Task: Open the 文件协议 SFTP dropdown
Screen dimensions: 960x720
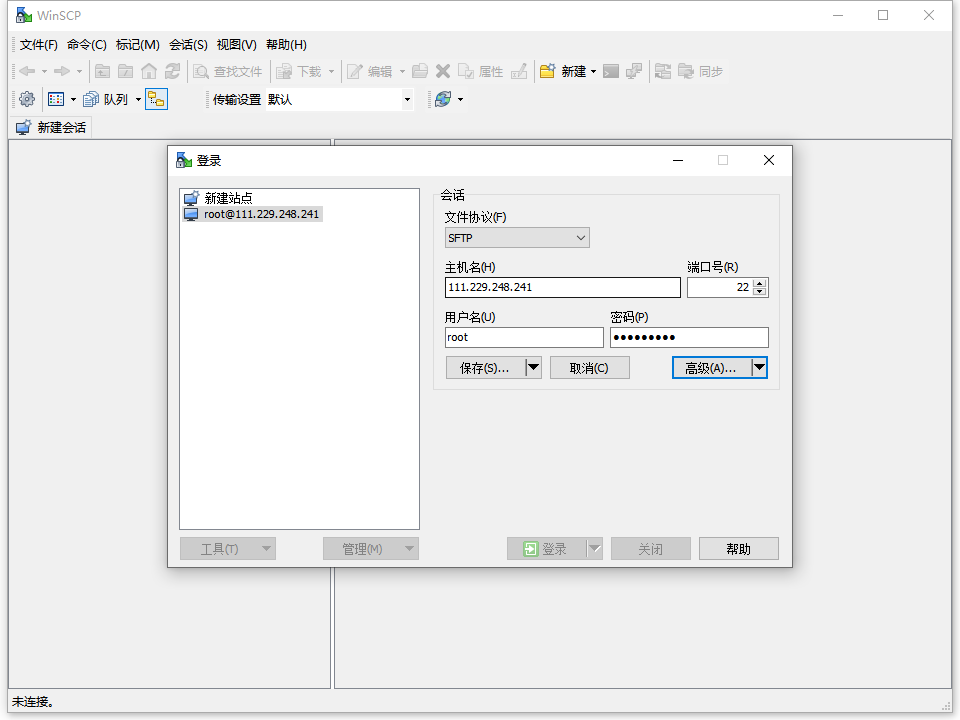Action: [x=517, y=238]
